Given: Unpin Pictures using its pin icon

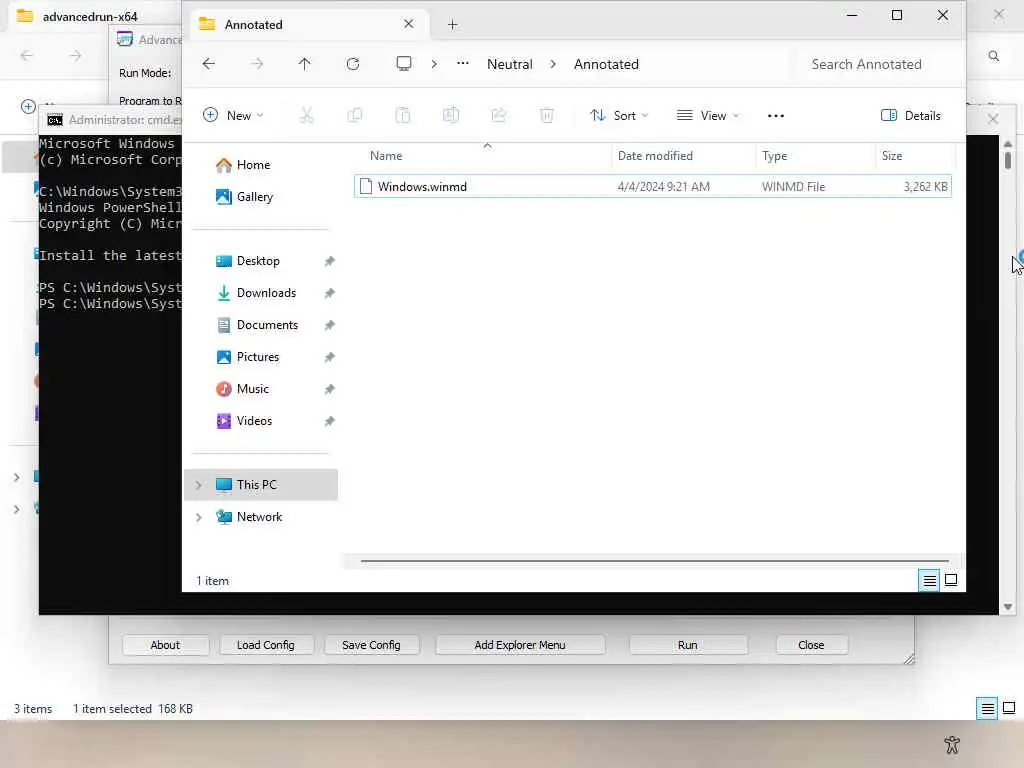Looking at the screenshot, I should tap(329, 357).
